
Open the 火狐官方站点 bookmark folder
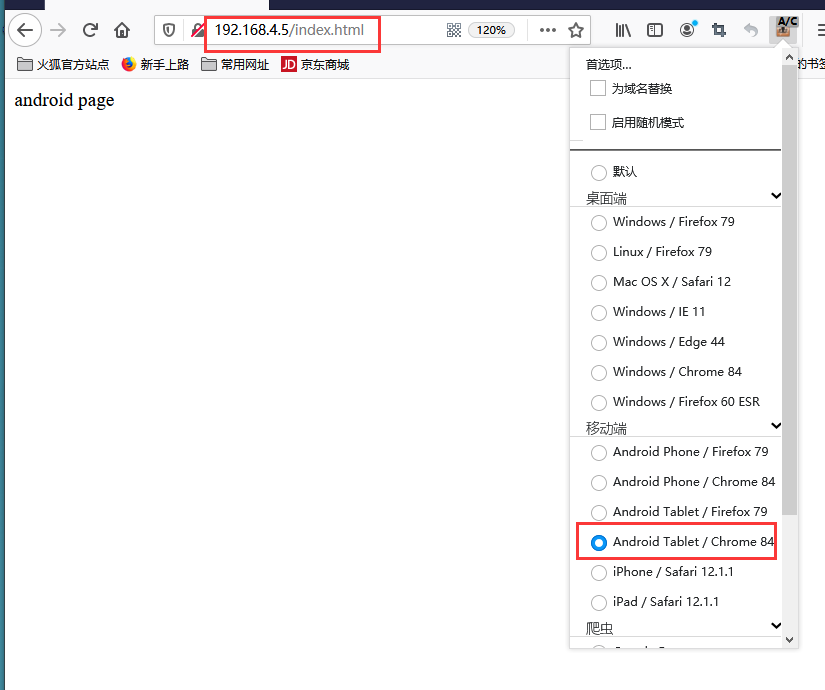point(63,64)
